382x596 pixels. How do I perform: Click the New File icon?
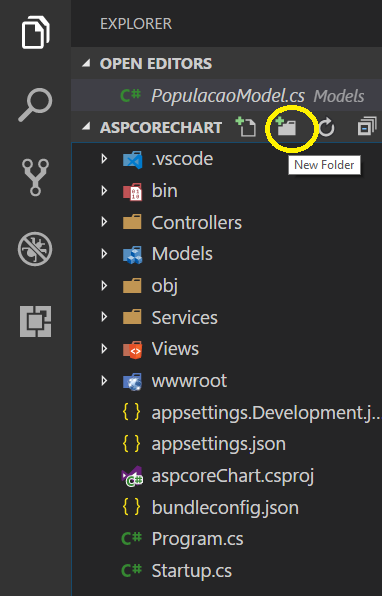pos(246,127)
